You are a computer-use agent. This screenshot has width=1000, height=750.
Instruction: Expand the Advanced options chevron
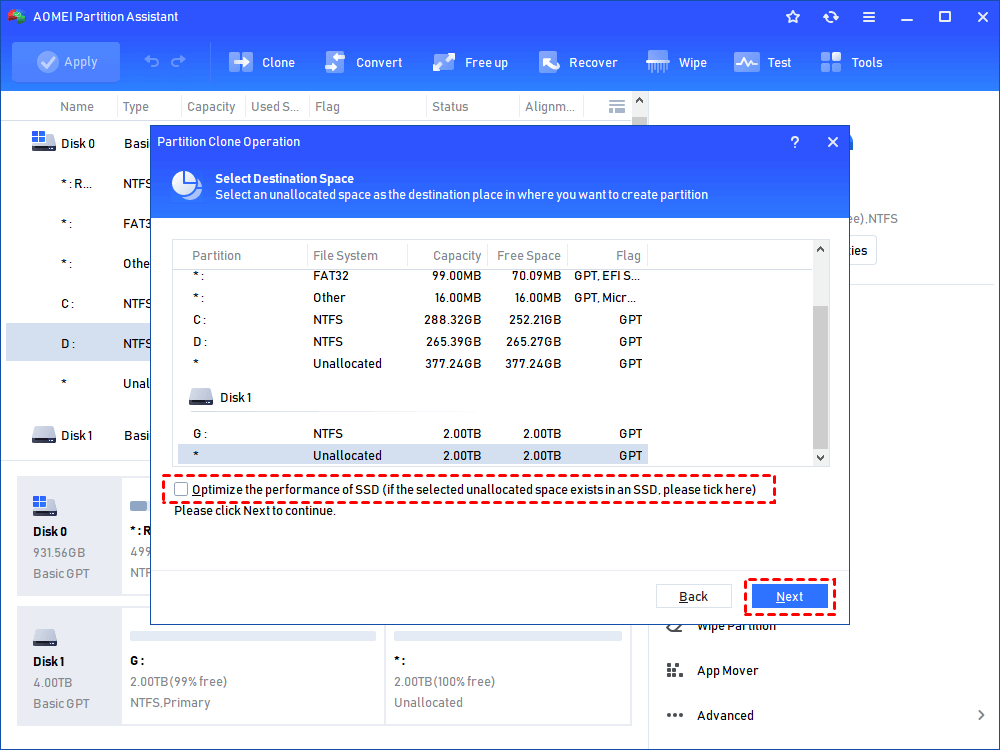[x=981, y=716]
